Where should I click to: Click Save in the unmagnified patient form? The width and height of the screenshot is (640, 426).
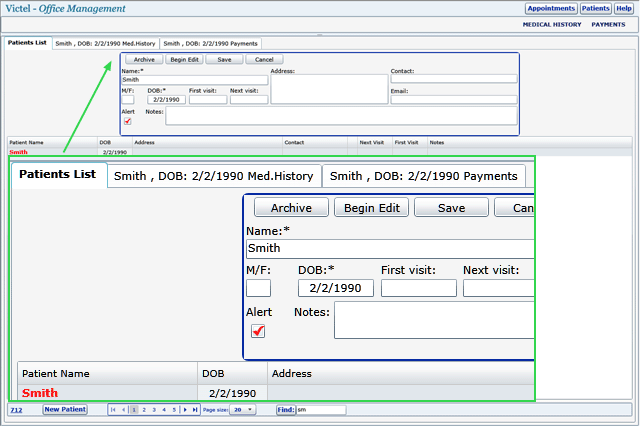point(224,60)
